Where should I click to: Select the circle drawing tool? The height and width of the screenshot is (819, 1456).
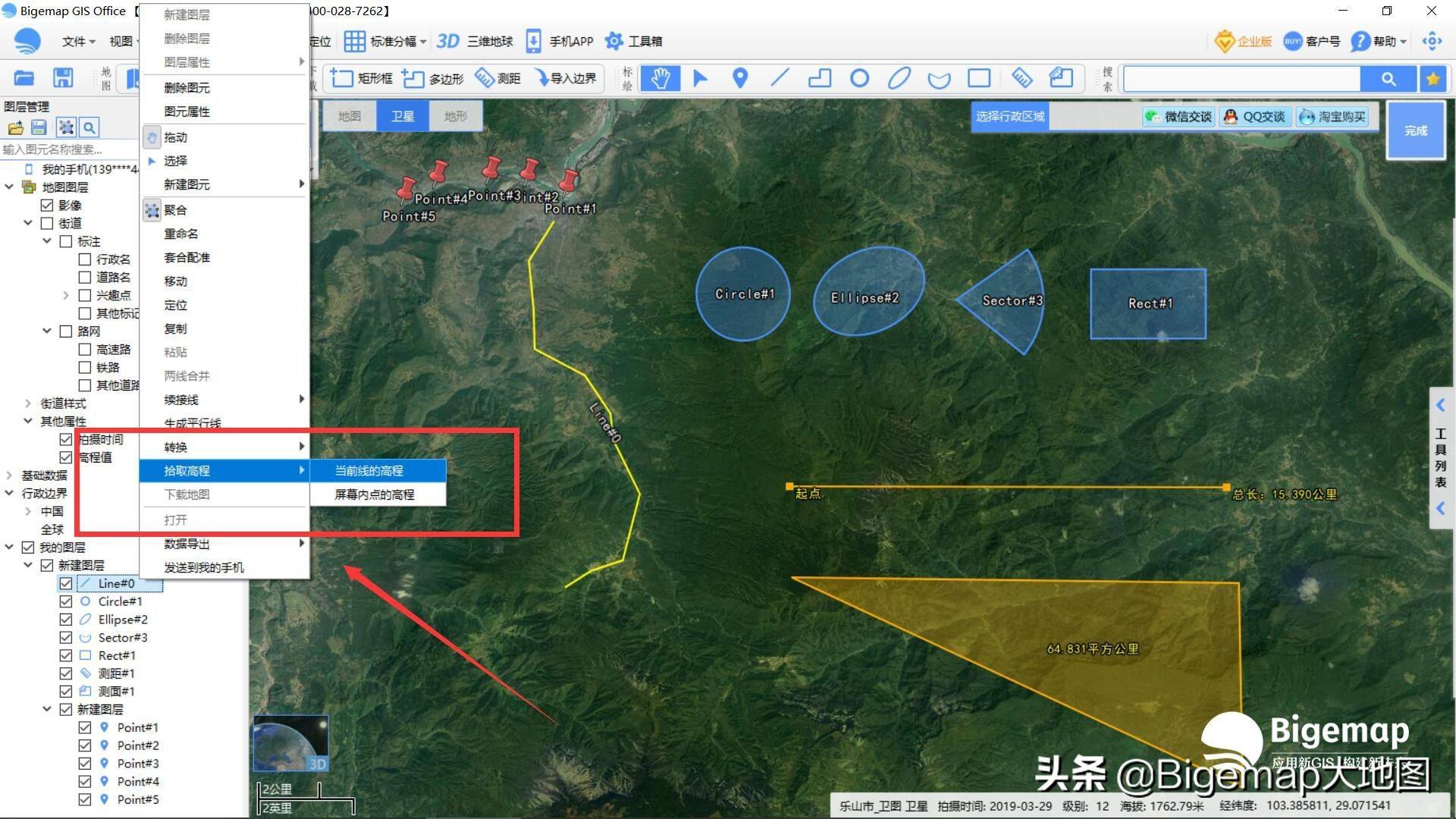point(859,78)
